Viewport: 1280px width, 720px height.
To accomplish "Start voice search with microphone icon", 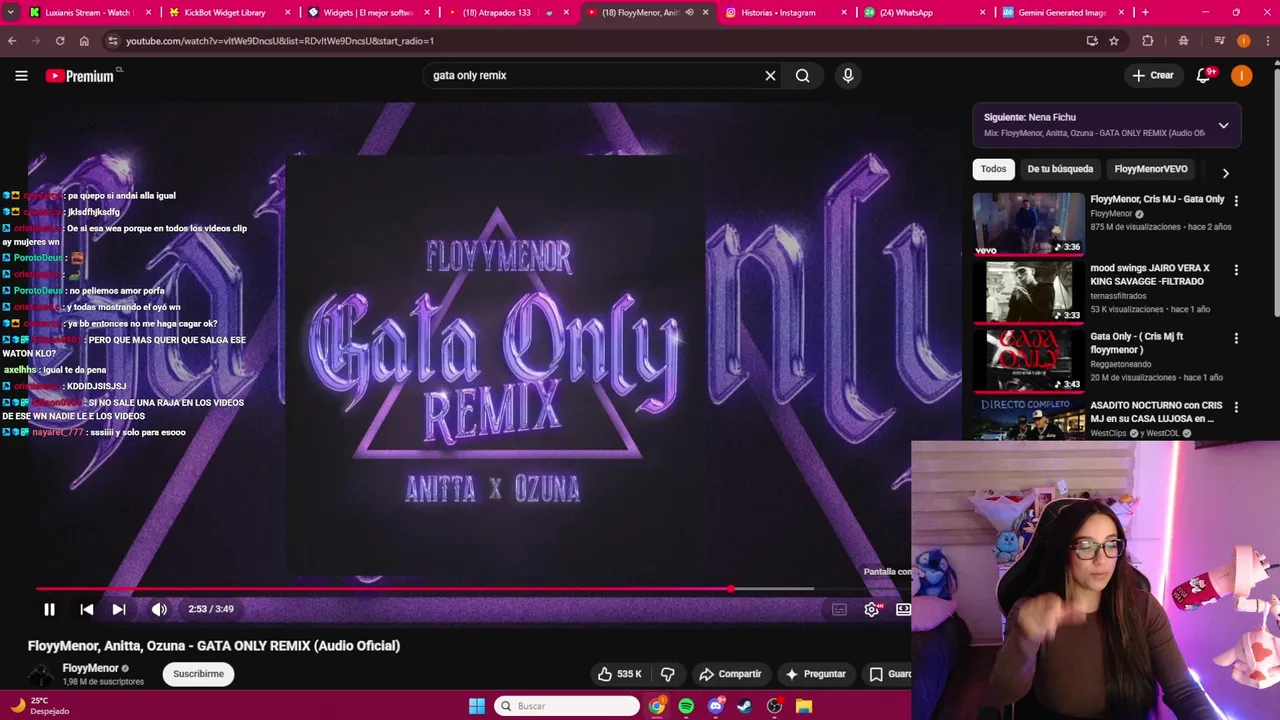I will tap(848, 75).
